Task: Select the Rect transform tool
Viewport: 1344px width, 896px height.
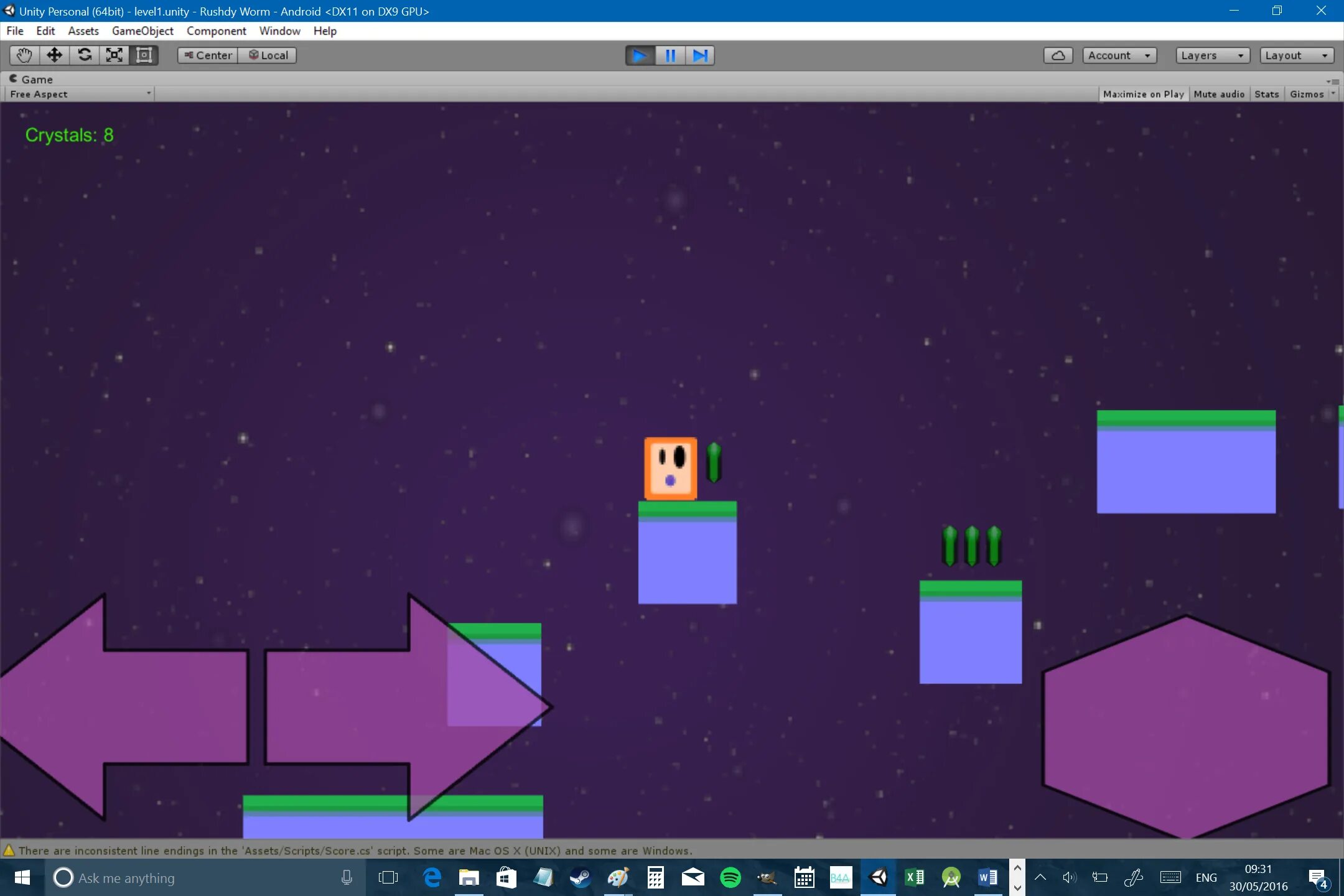Action: [144, 55]
